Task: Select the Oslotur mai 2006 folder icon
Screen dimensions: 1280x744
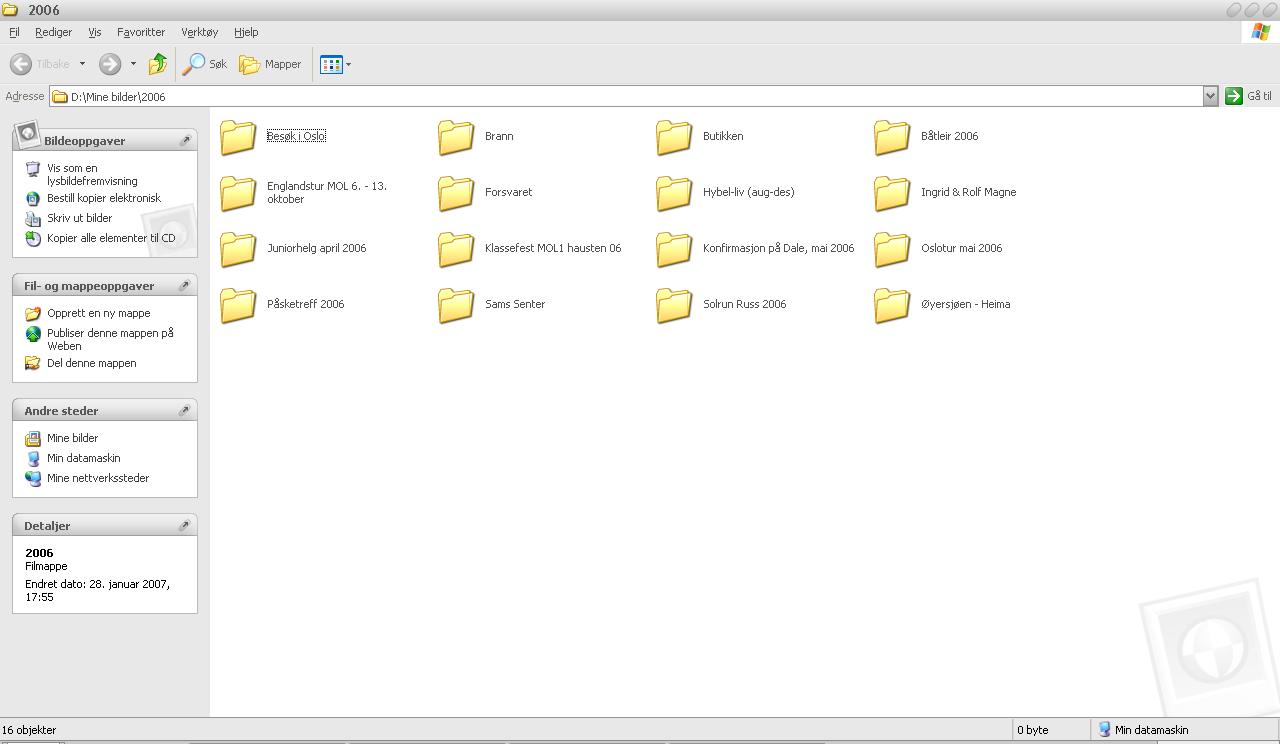Action: point(892,249)
